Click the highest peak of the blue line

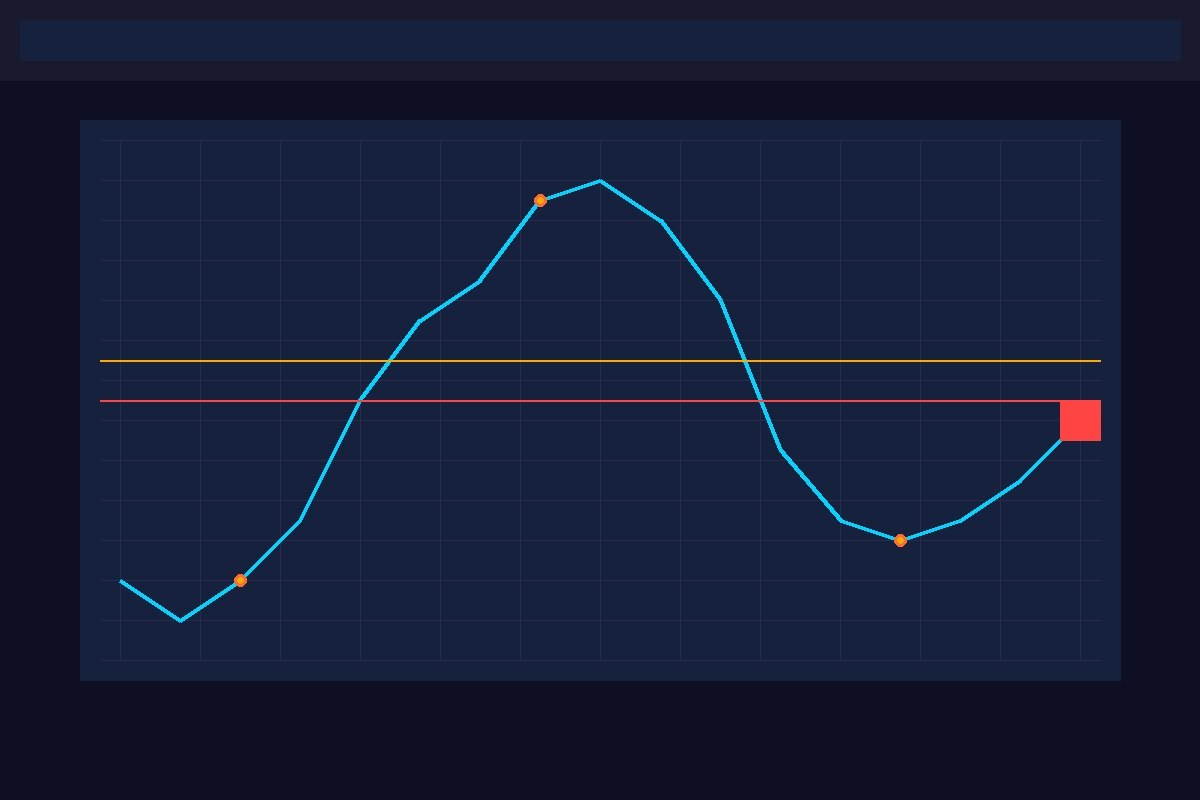click(x=600, y=181)
